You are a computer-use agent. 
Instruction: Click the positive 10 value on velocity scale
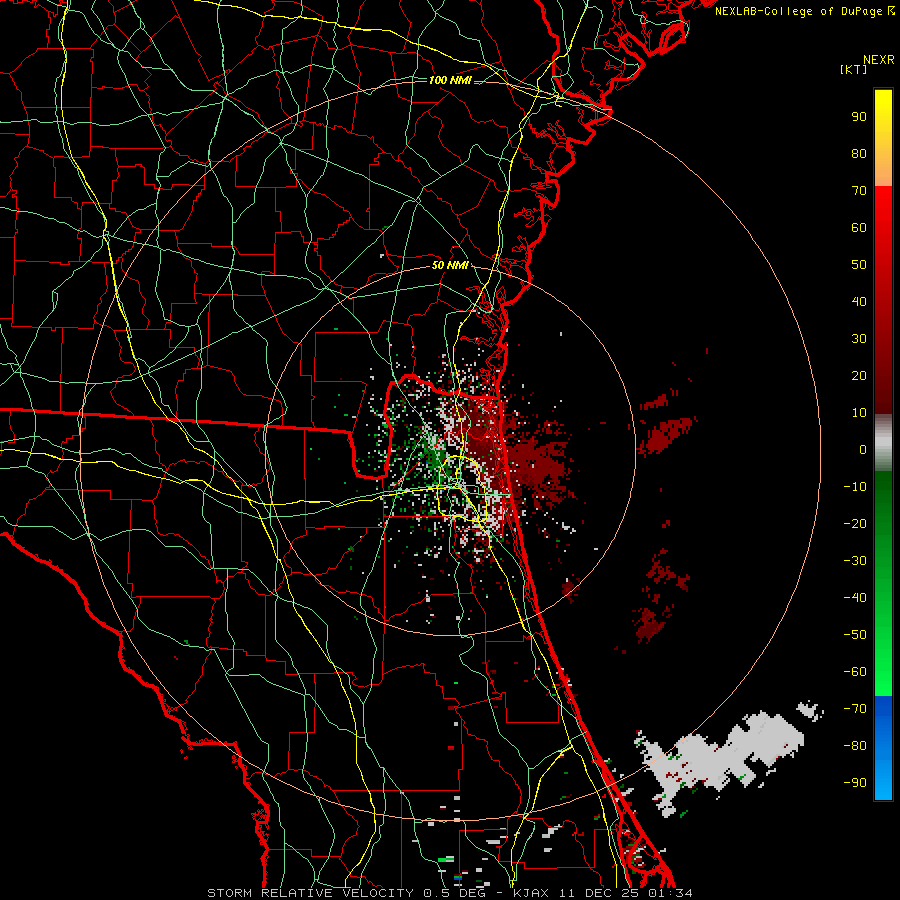tap(859, 413)
